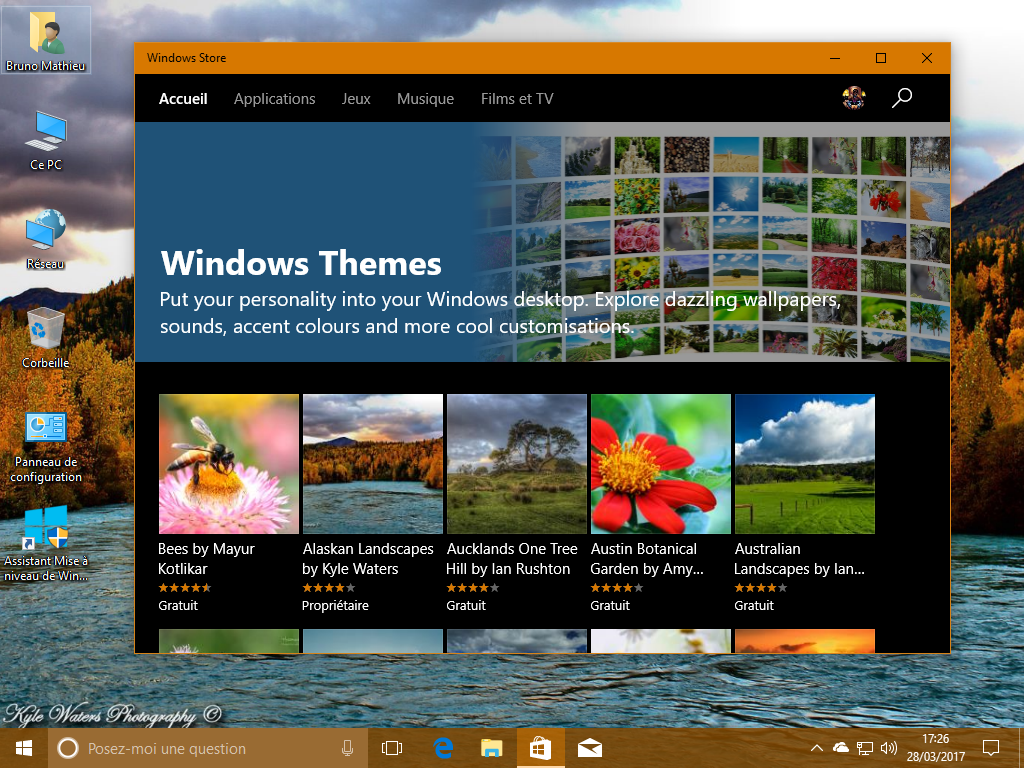Open the Aucklands One Tree Hill thumbnail
1024x768 pixels.
click(517, 464)
